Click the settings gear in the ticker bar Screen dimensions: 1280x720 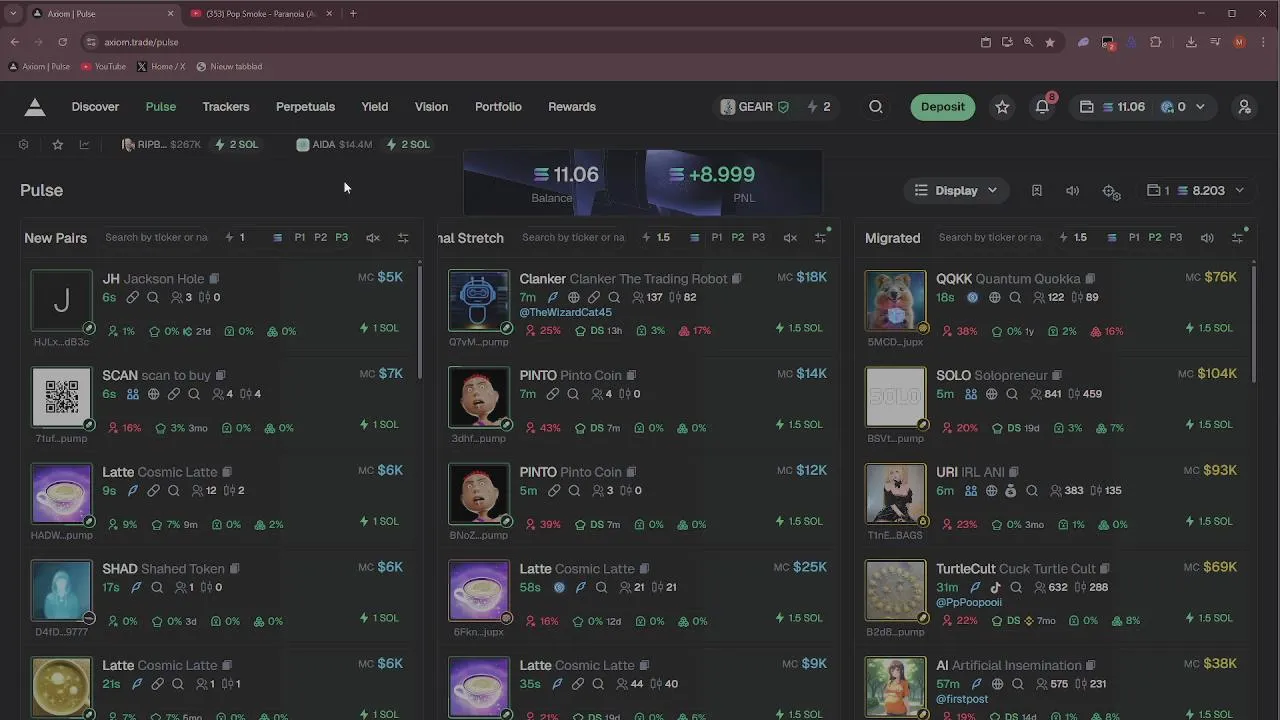click(23, 145)
